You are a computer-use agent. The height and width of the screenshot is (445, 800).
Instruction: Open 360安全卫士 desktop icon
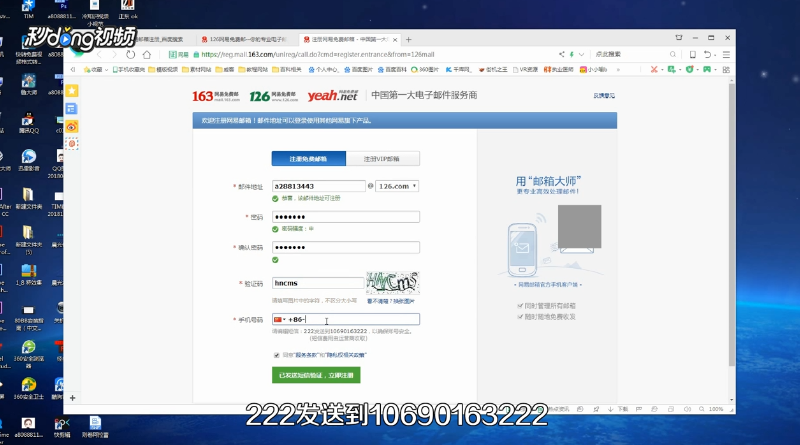29,388
